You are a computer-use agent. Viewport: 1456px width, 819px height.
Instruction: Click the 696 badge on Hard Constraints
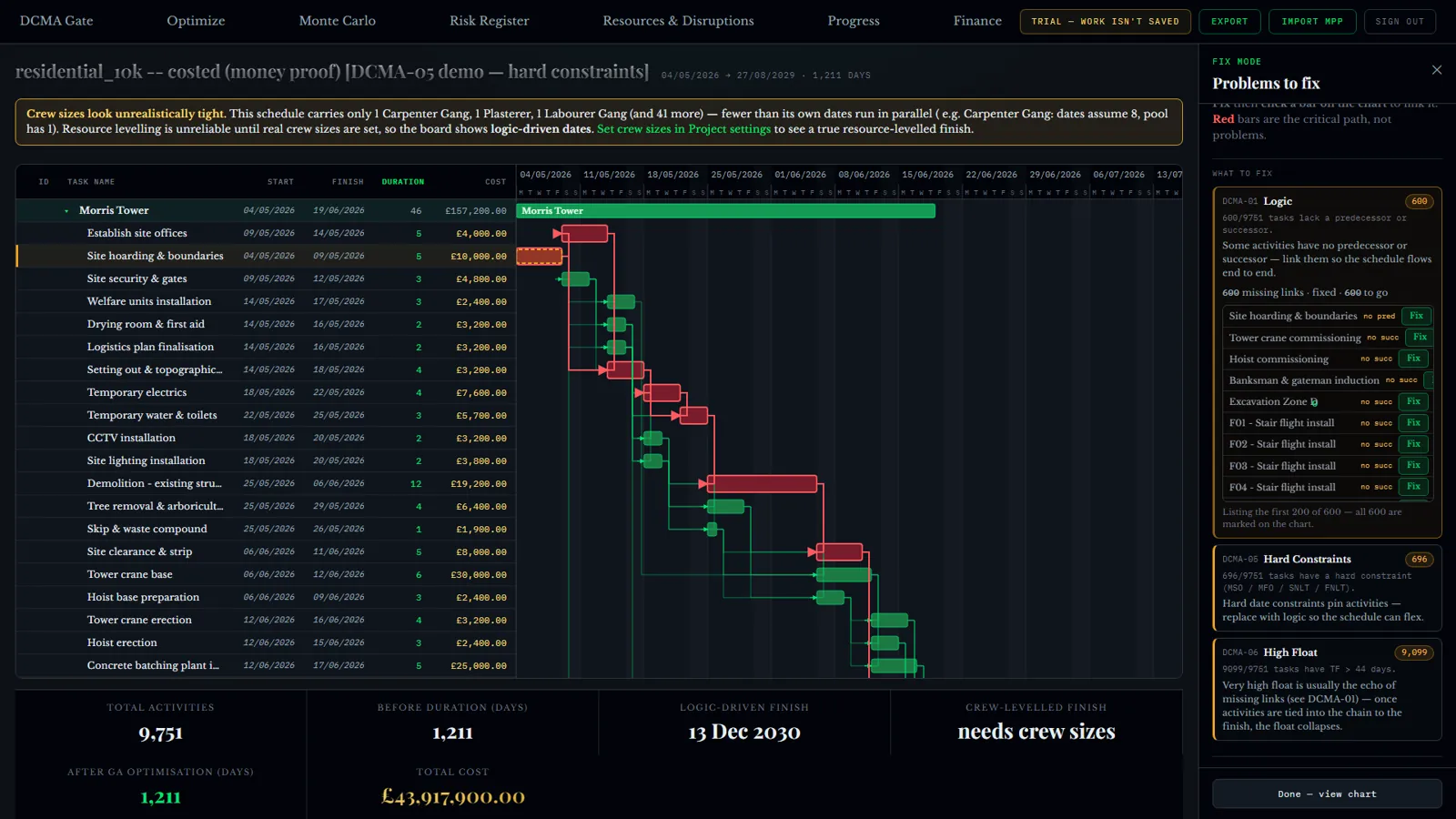coord(1419,559)
